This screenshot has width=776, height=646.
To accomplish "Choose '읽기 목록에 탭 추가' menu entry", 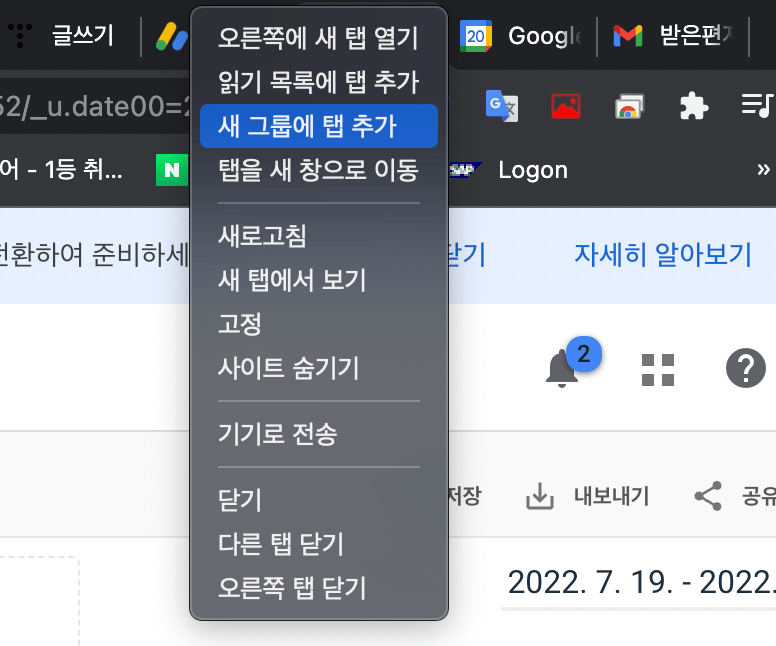I will [x=319, y=82].
